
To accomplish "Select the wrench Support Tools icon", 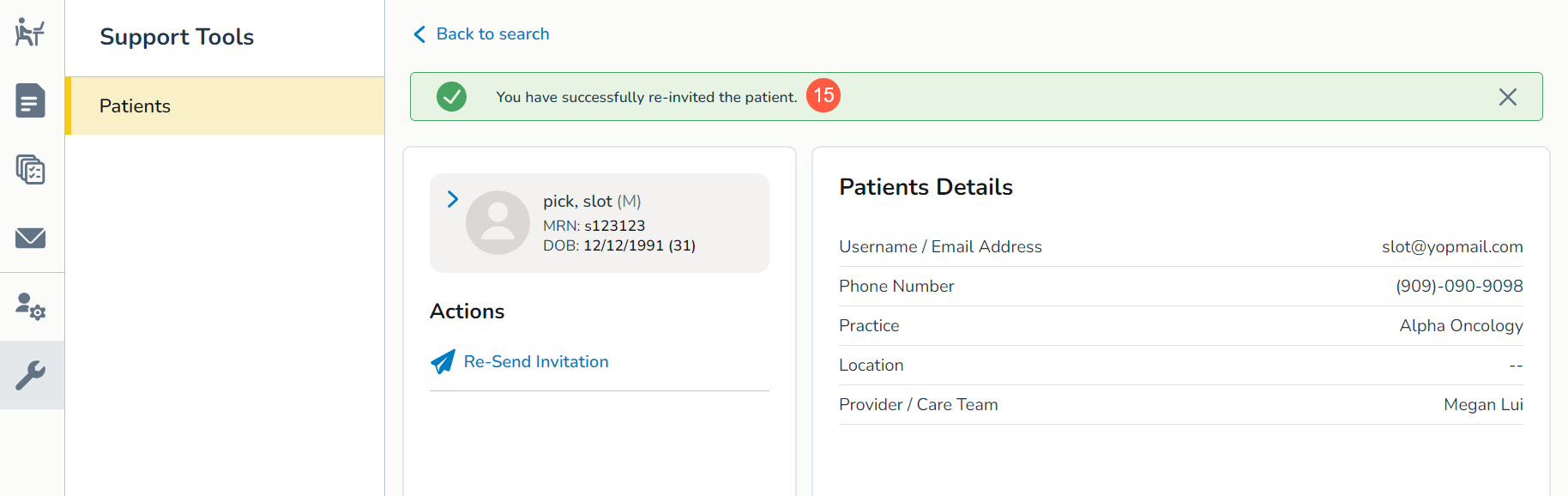I will coord(30,375).
